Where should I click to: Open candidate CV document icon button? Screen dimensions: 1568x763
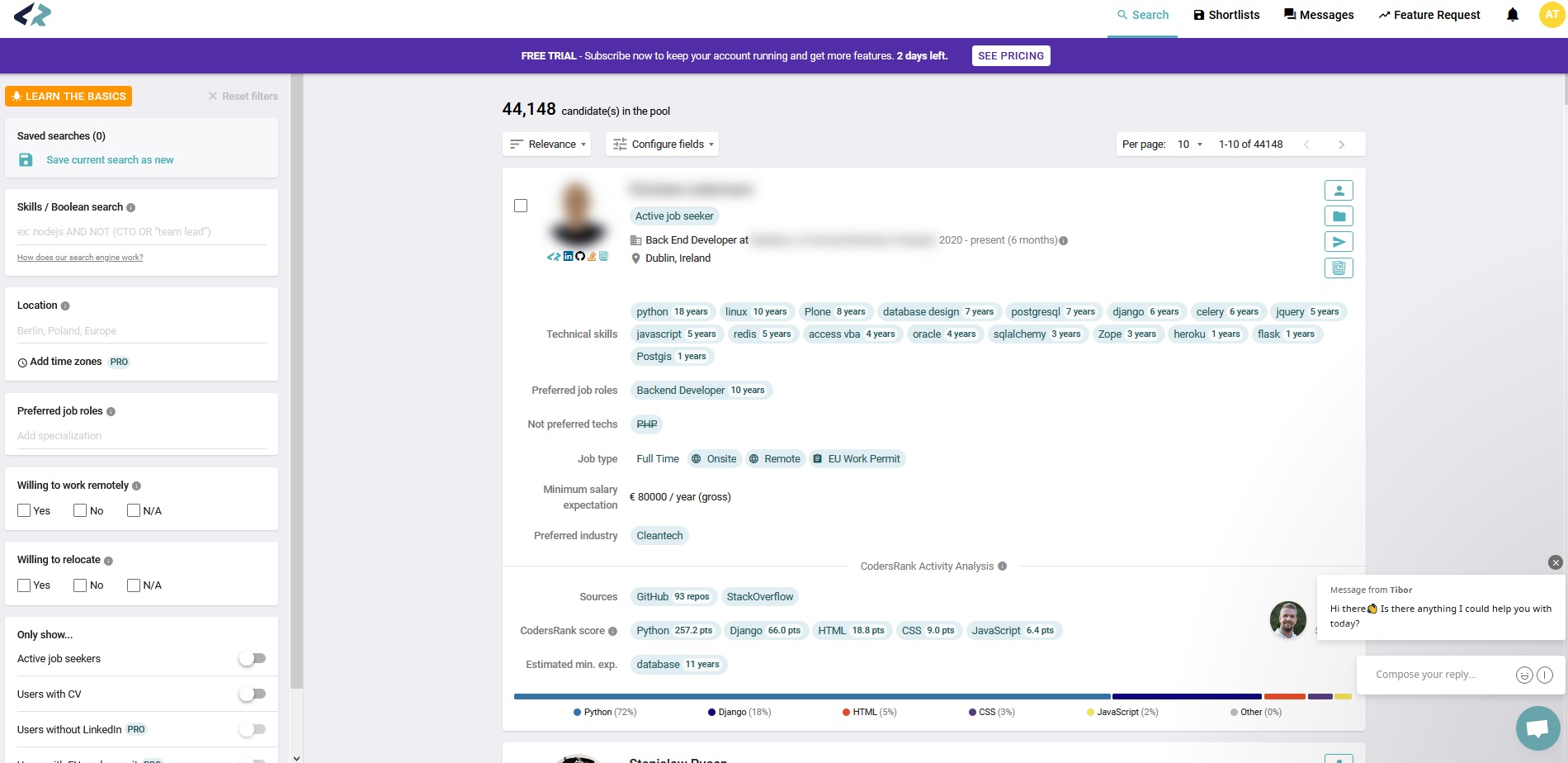1339,268
